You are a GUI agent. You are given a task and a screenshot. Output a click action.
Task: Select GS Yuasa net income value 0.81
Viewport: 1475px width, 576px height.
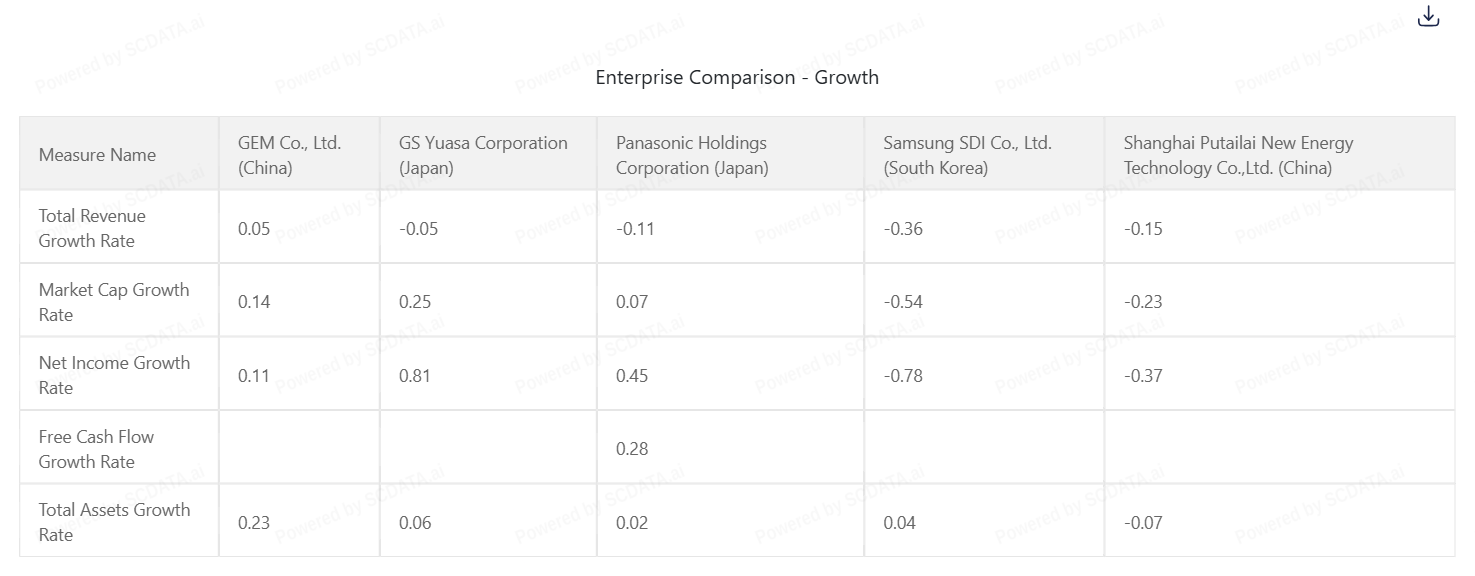tap(415, 376)
